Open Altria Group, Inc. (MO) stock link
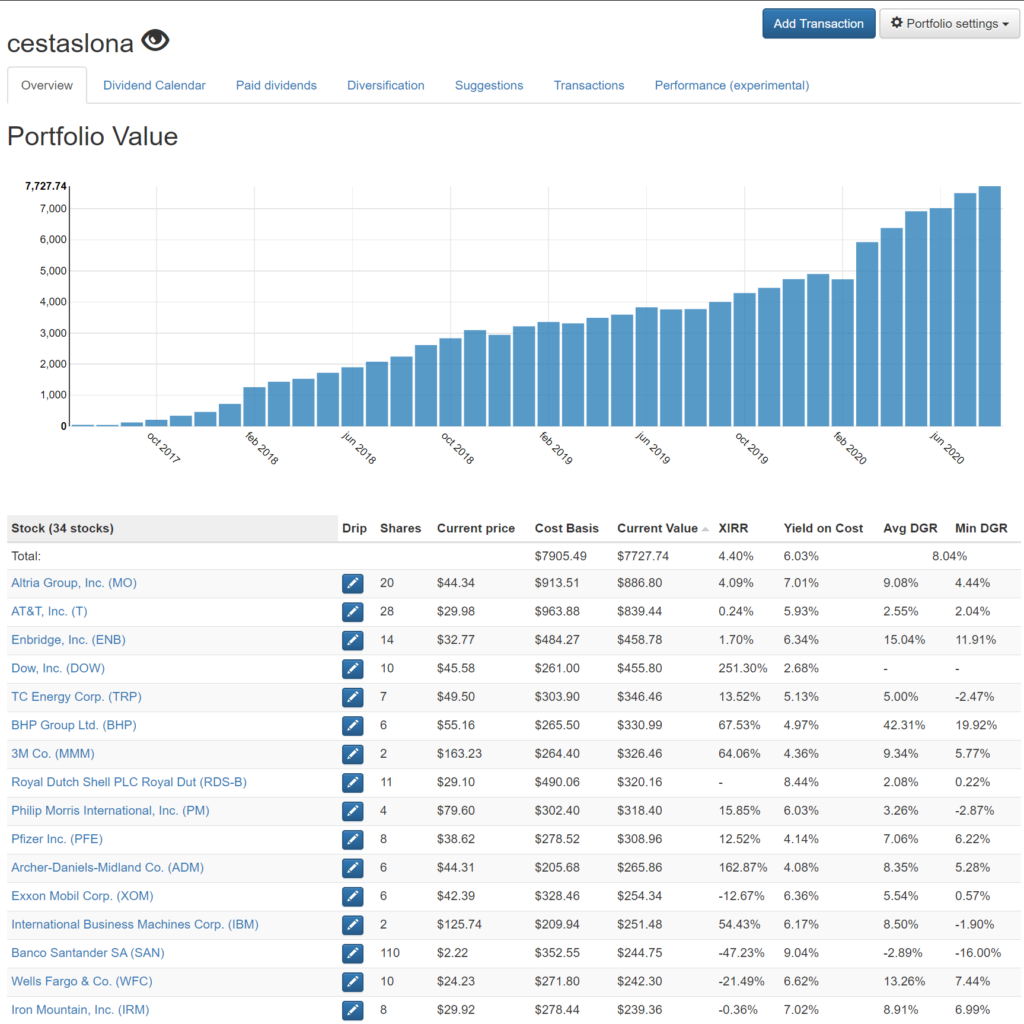 point(74,583)
